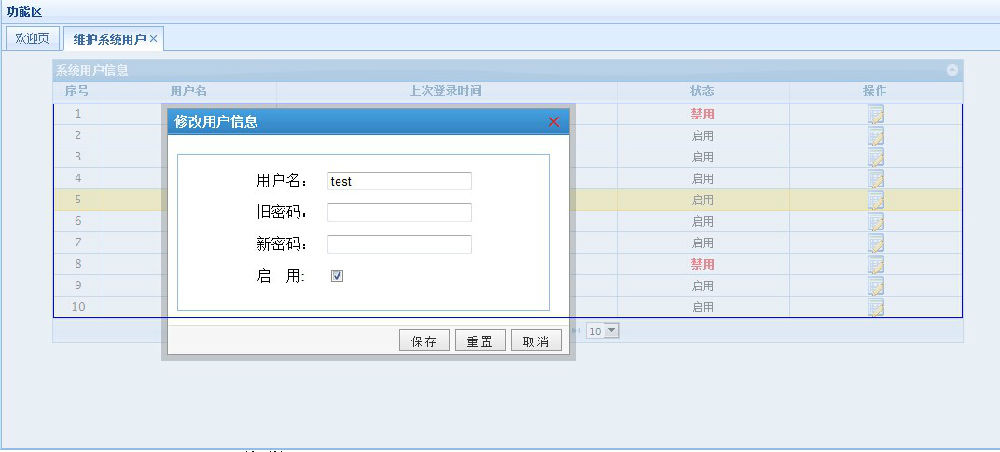This screenshot has width=1000, height=452.
Task: Switch to the 欢迎页 tab
Action: 31,39
